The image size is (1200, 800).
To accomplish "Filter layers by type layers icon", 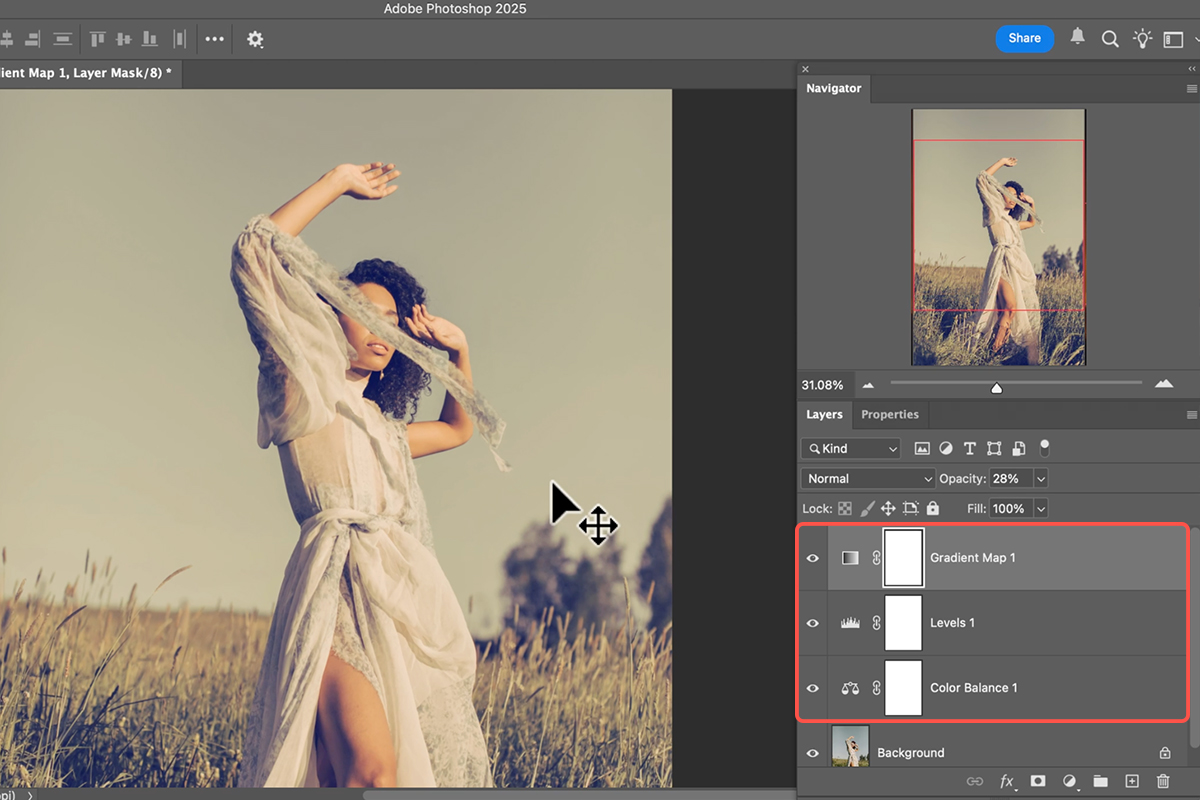I will click(969, 449).
